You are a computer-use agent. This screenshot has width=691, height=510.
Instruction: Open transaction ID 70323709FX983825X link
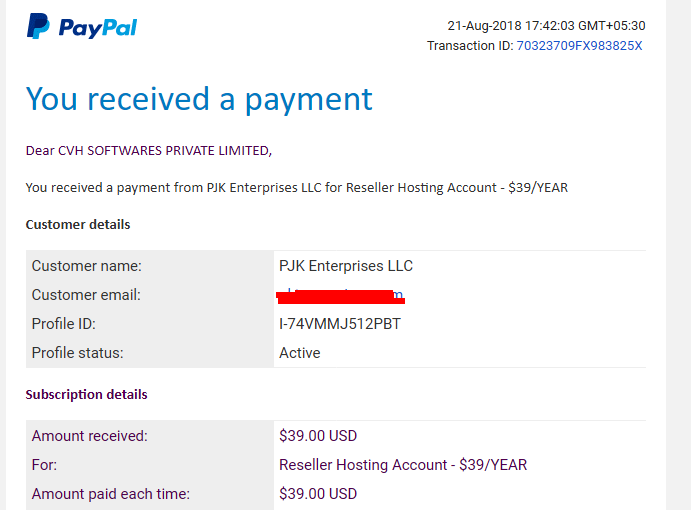click(x=579, y=46)
